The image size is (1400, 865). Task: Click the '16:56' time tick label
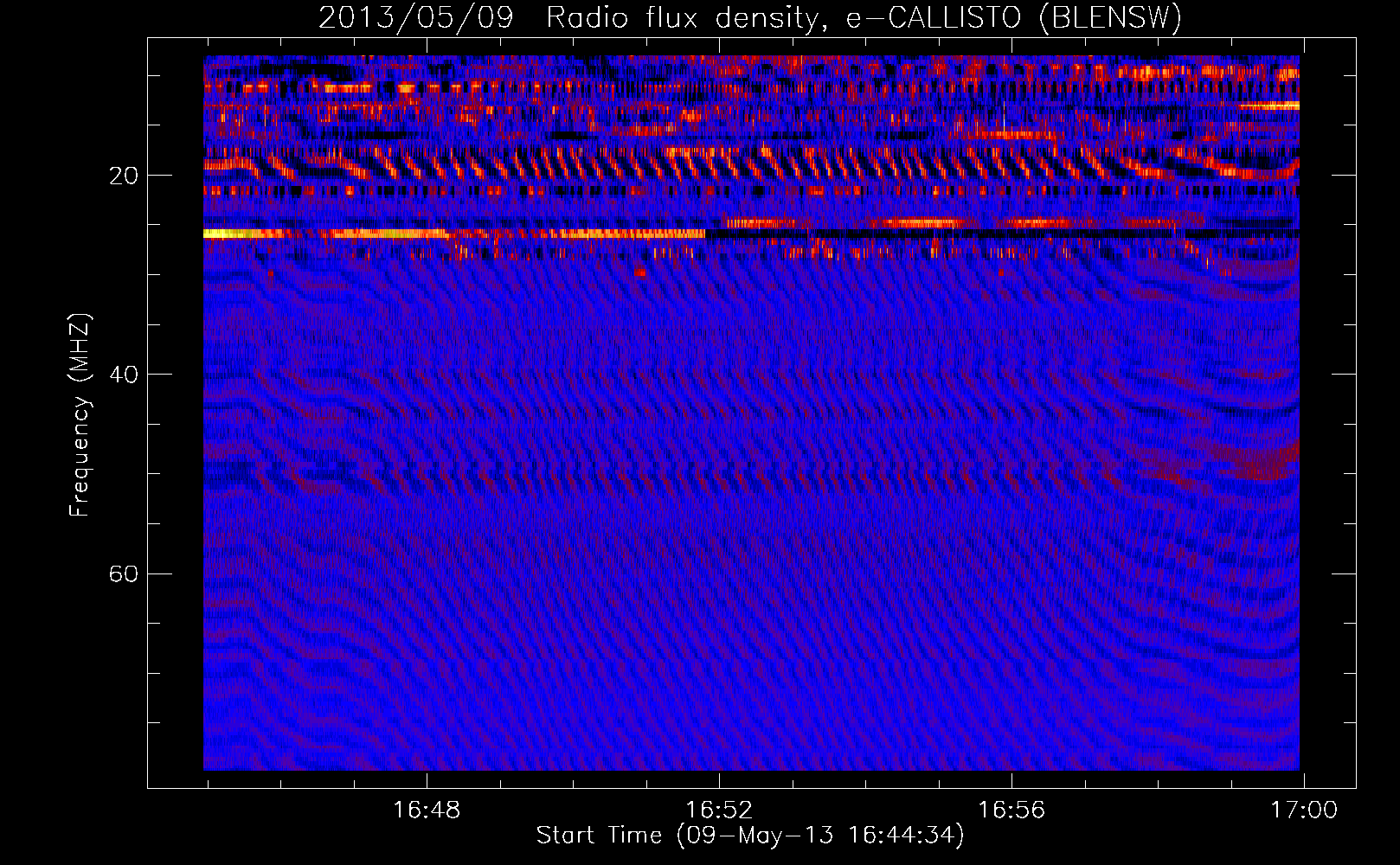point(1011,810)
